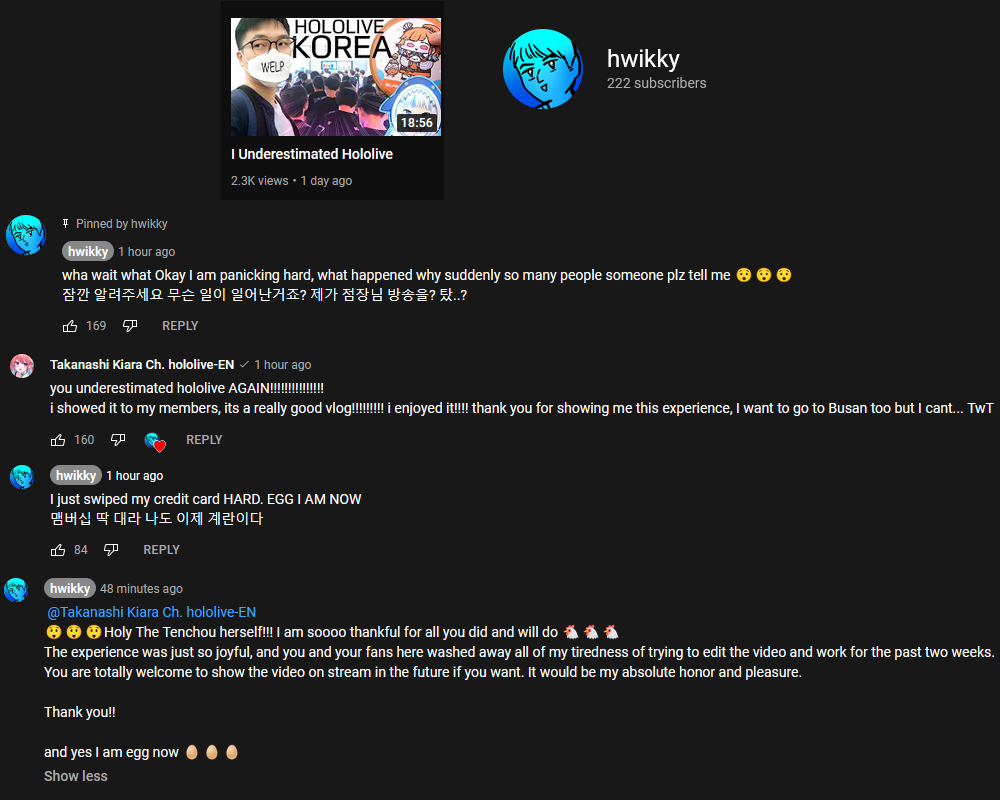Open the @Takanashi Kiara Ch. hololive-EN mention

[151, 612]
